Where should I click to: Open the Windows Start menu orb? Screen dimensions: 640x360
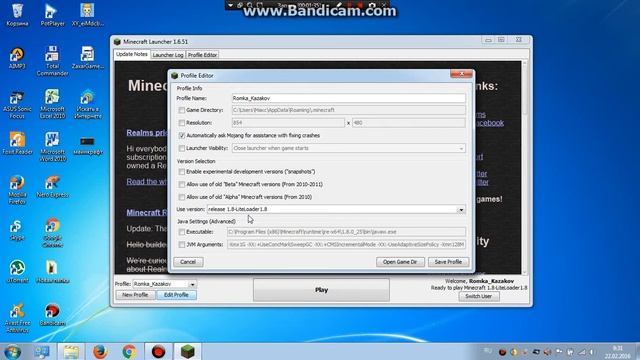[x=13, y=351]
